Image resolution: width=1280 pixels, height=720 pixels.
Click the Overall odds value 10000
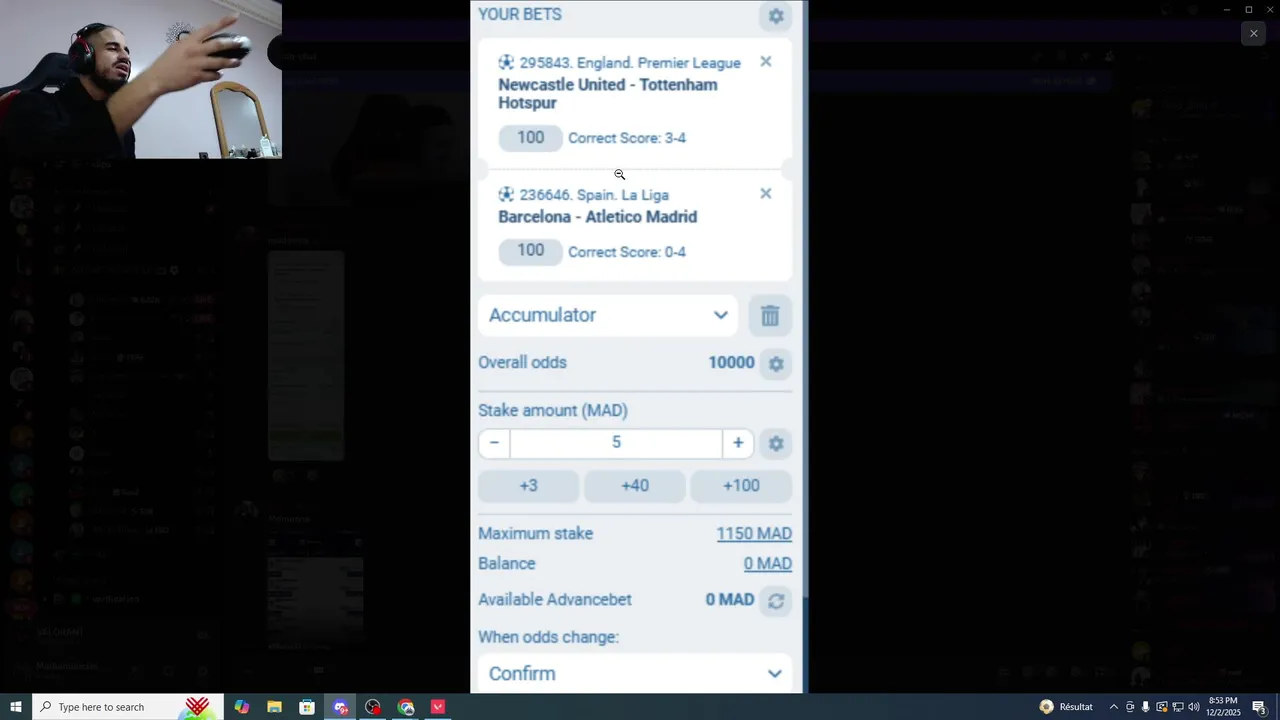pyautogui.click(x=731, y=363)
